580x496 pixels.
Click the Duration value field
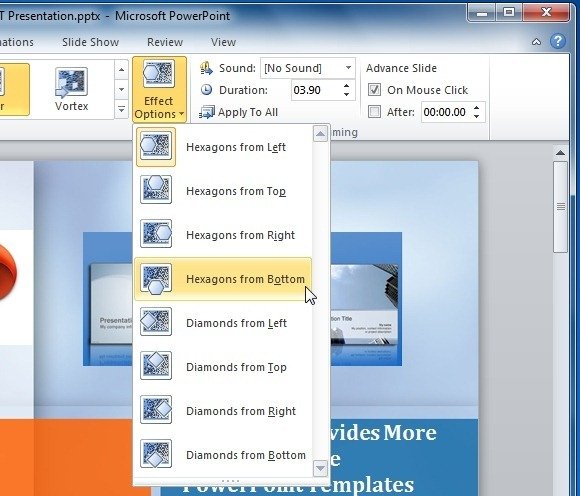(316, 90)
